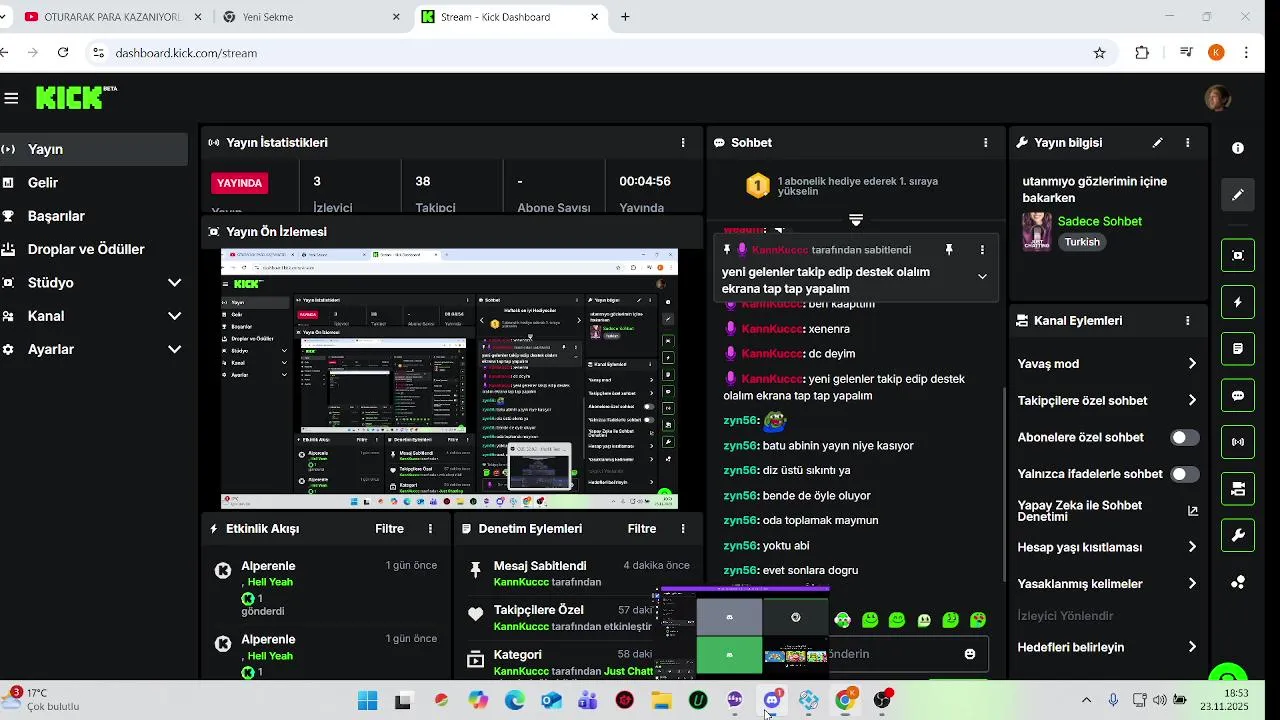The width and height of the screenshot is (1280, 720).
Task: Open Kanal Eylemleri three-dot menu
Action: [1187, 321]
